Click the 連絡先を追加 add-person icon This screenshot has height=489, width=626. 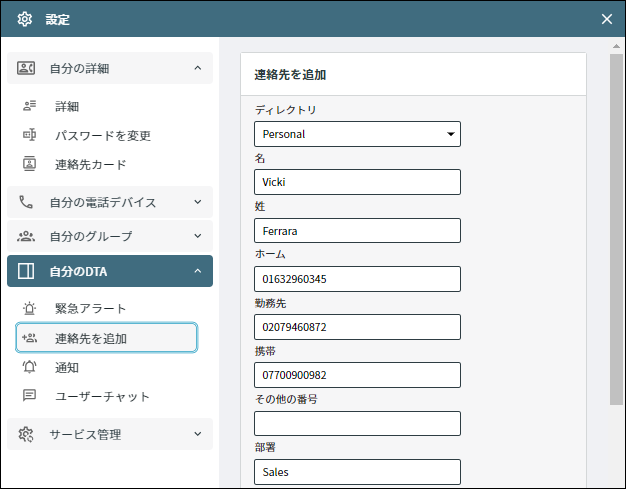tap(29, 338)
